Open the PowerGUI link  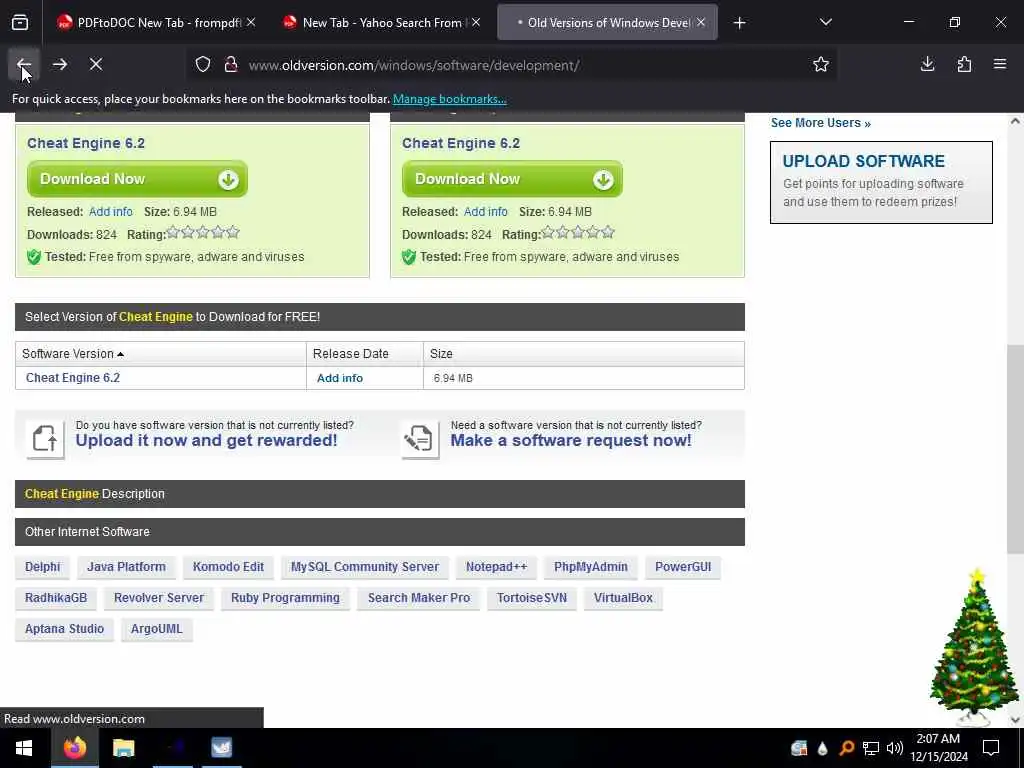(x=682, y=567)
